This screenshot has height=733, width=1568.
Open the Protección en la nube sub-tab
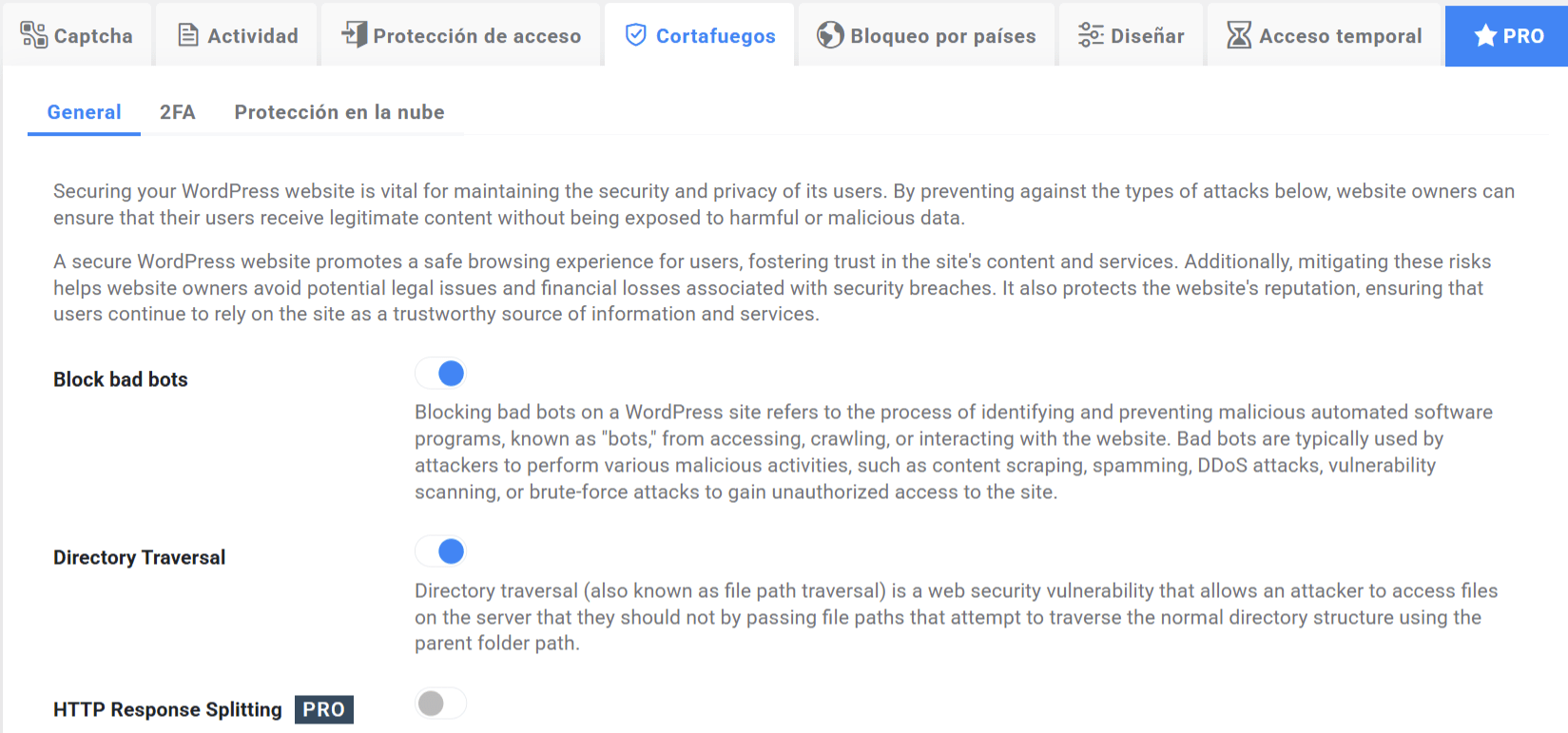coord(339,112)
